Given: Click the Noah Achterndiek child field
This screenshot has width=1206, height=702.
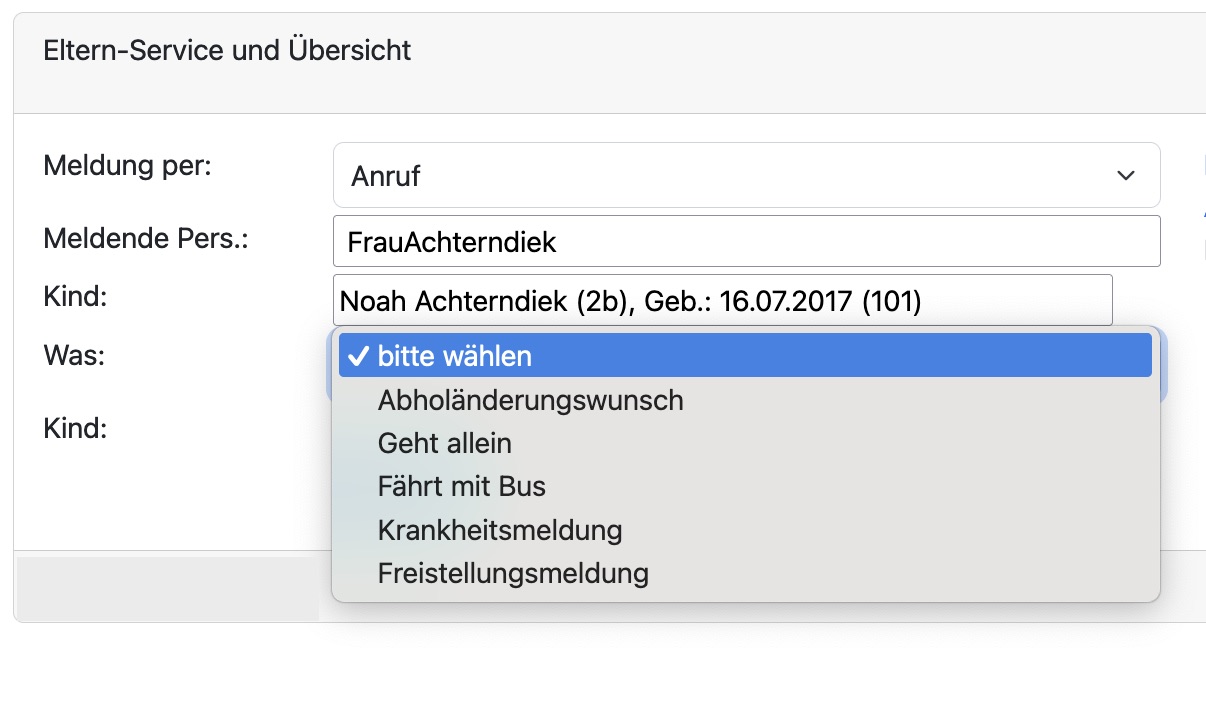Looking at the screenshot, I should tap(721, 300).
